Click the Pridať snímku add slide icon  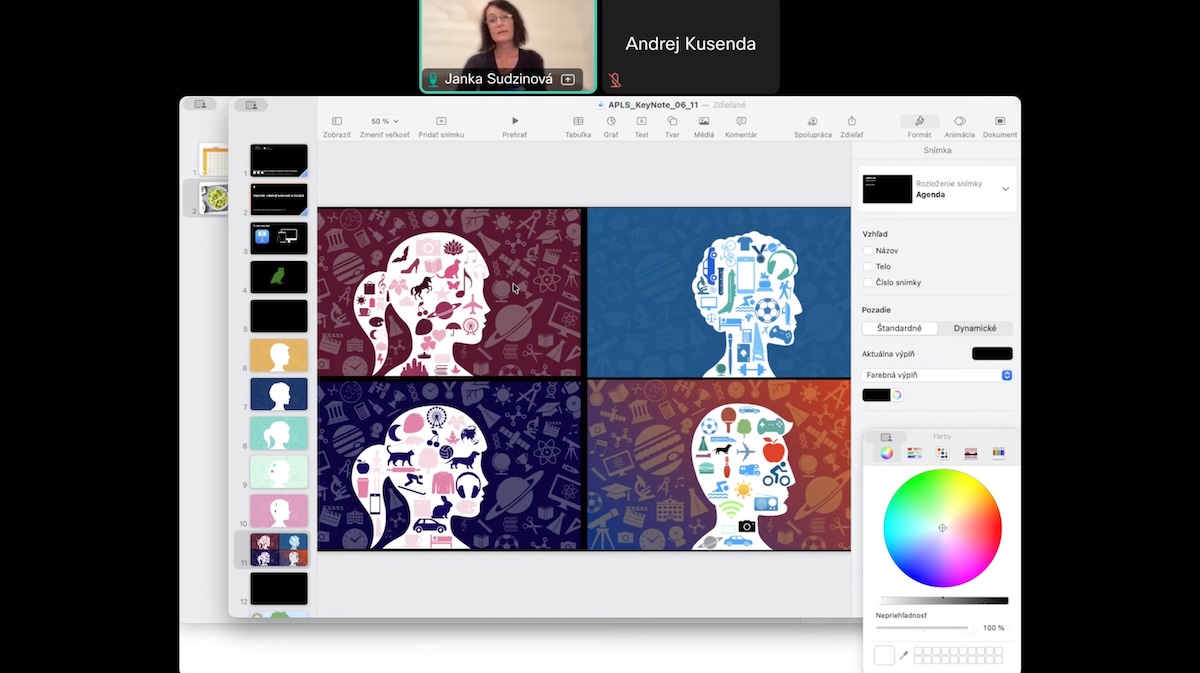pyautogui.click(x=441, y=121)
